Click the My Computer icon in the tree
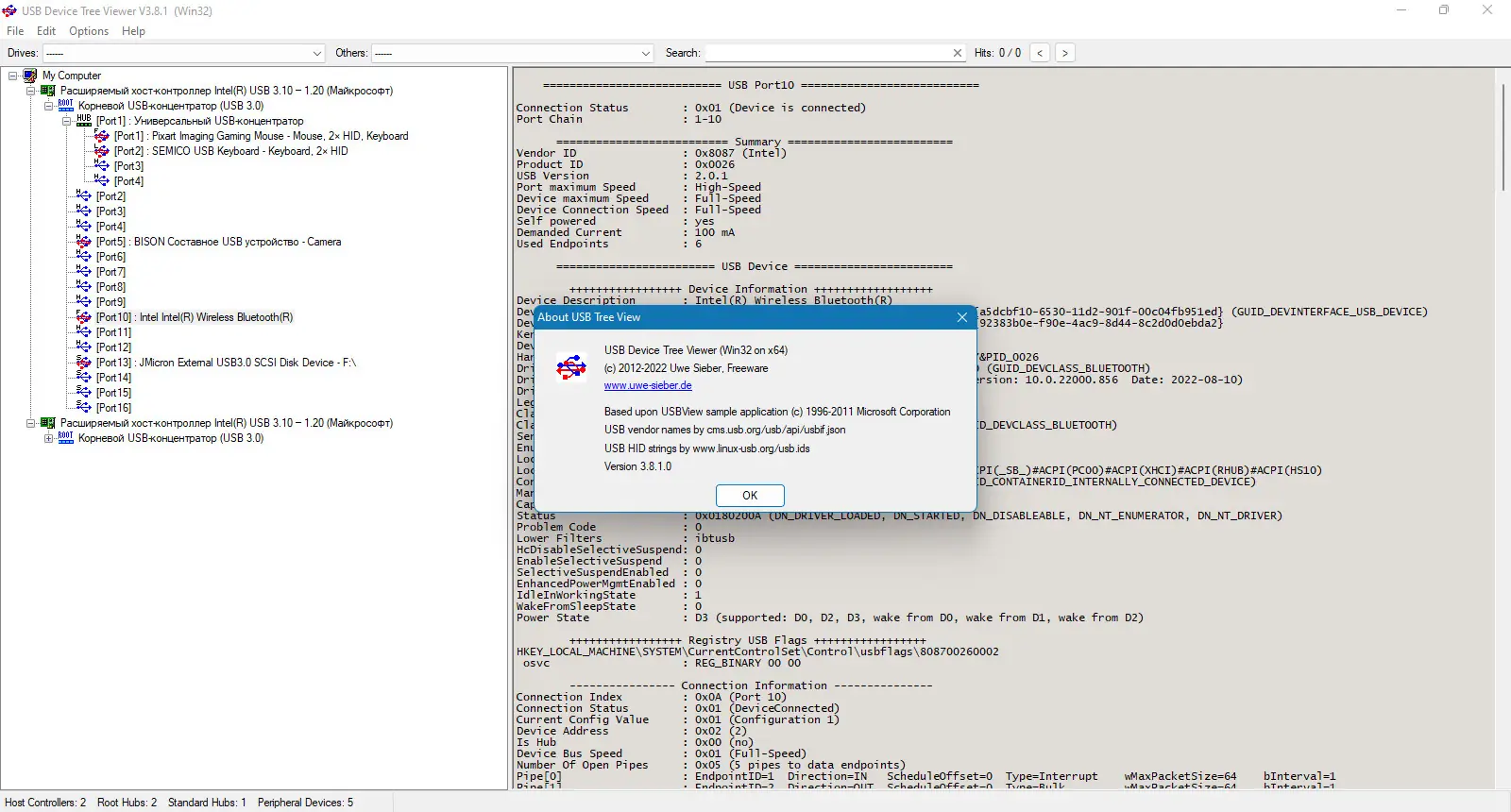The height and width of the screenshot is (812, 1511). (x=30, y=76)
